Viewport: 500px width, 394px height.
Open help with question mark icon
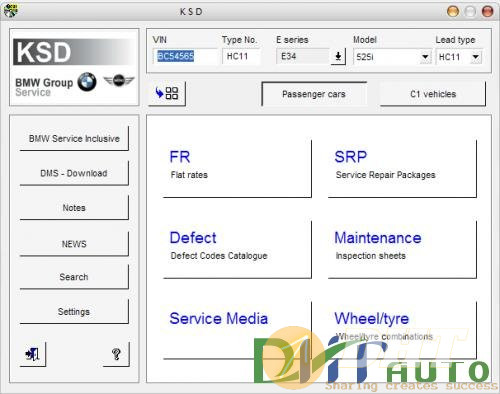(116, 354)
